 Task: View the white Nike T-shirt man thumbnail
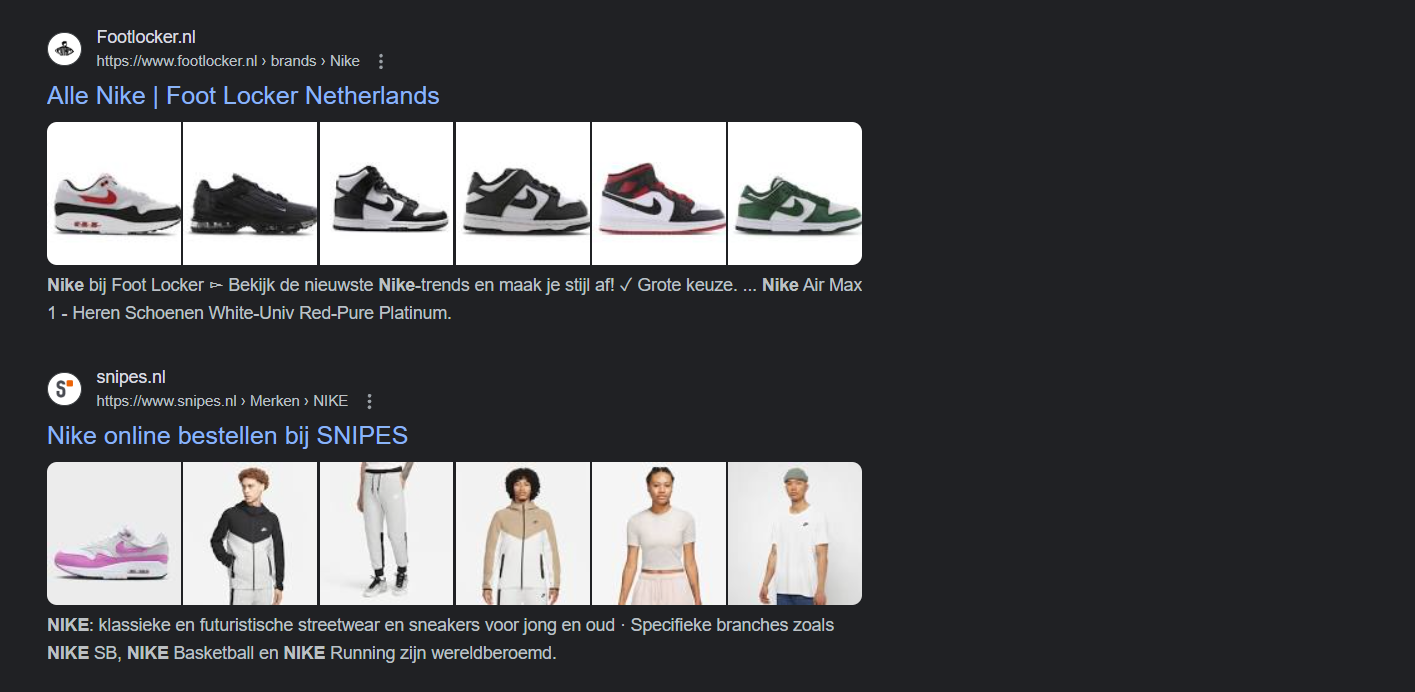(795, 533)
